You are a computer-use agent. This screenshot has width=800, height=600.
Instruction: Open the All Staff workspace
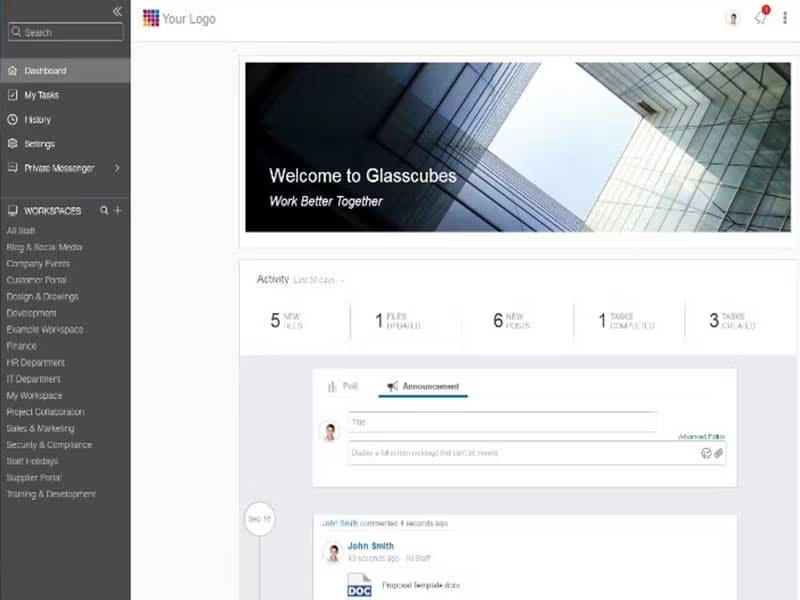[21, 231]
